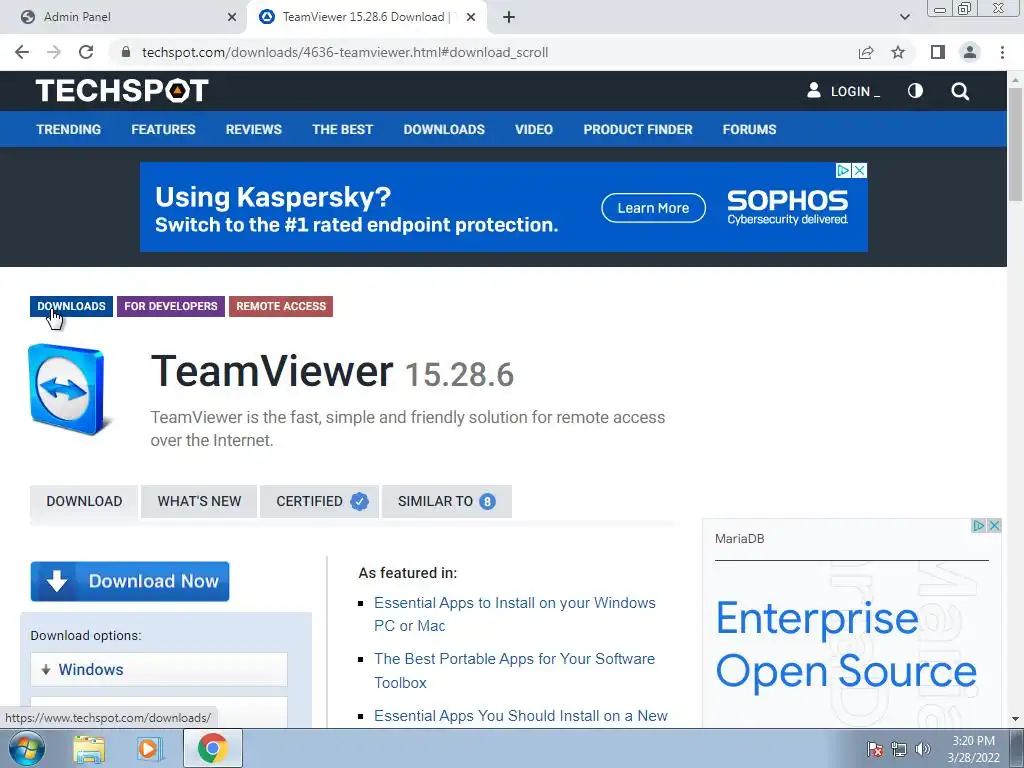
Task: Click the taskbar clock showing 3:20 PM
Action: click(973, 749)
